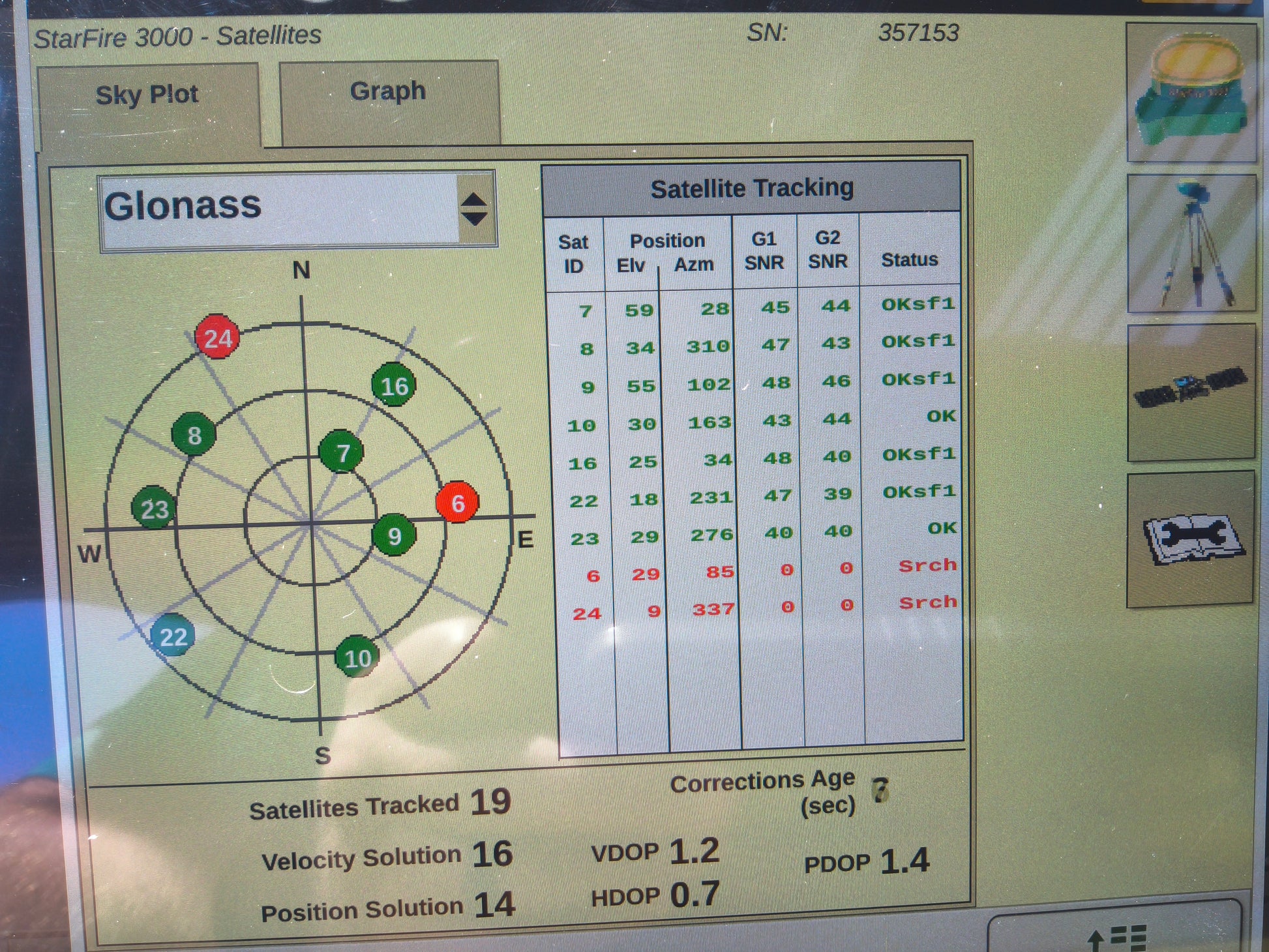Open the wrench manual diagnostics icon
This screenshot has height=952, width=1269.
coord(1191,539)
